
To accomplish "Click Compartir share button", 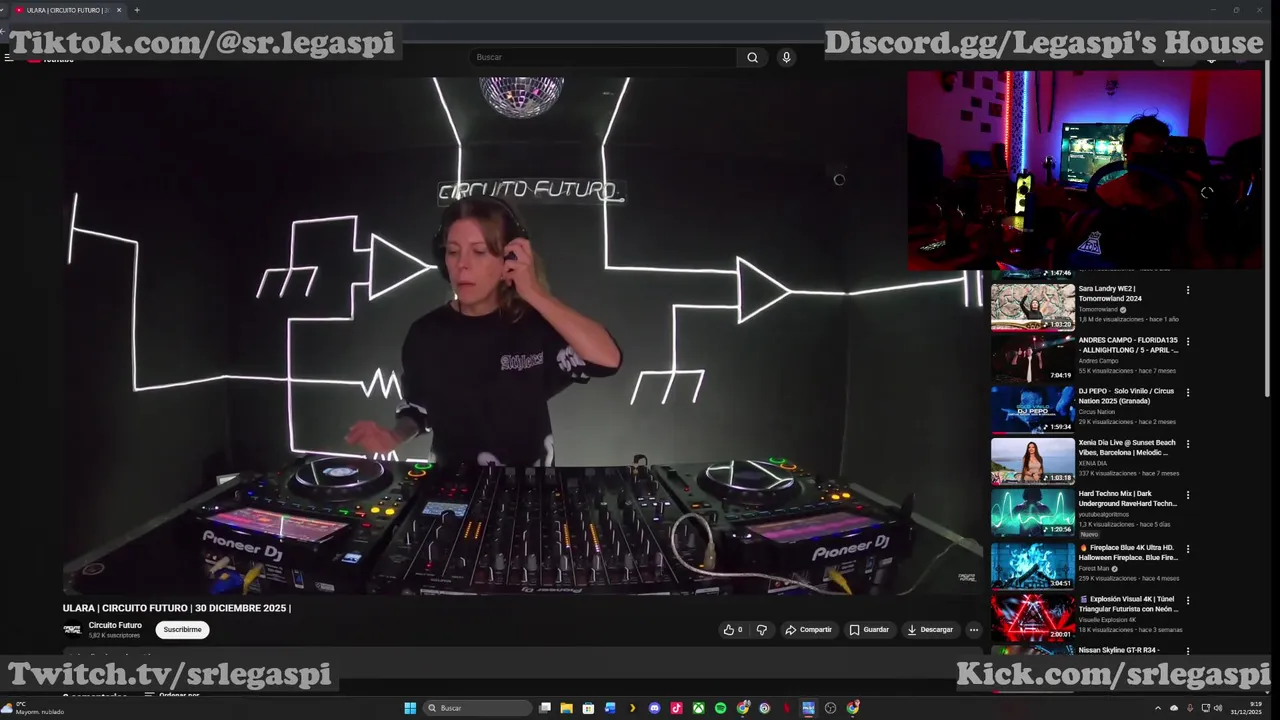I will pyautogui.click(x=808, y=630).
